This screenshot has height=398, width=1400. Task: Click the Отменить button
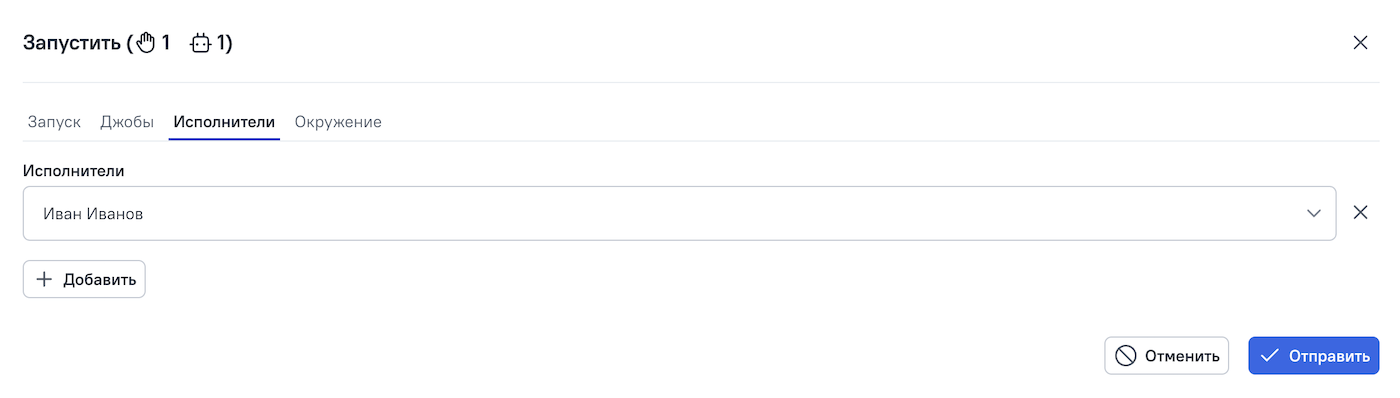[1166, 355]
